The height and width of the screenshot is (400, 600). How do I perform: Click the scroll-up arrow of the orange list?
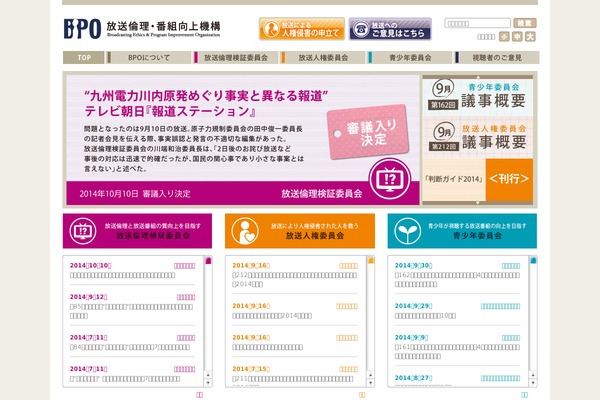pyautogui.click(x=370, y=375)
